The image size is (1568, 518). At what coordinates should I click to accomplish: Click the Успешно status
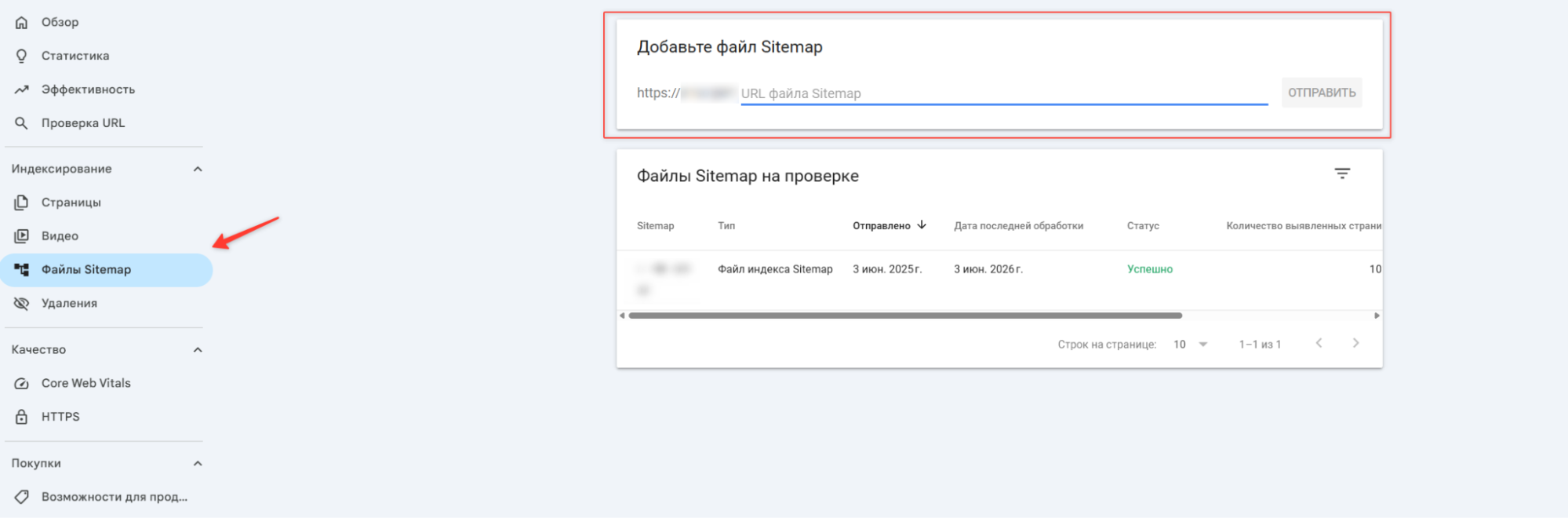pyautogui.click(x=1150, y=269)
